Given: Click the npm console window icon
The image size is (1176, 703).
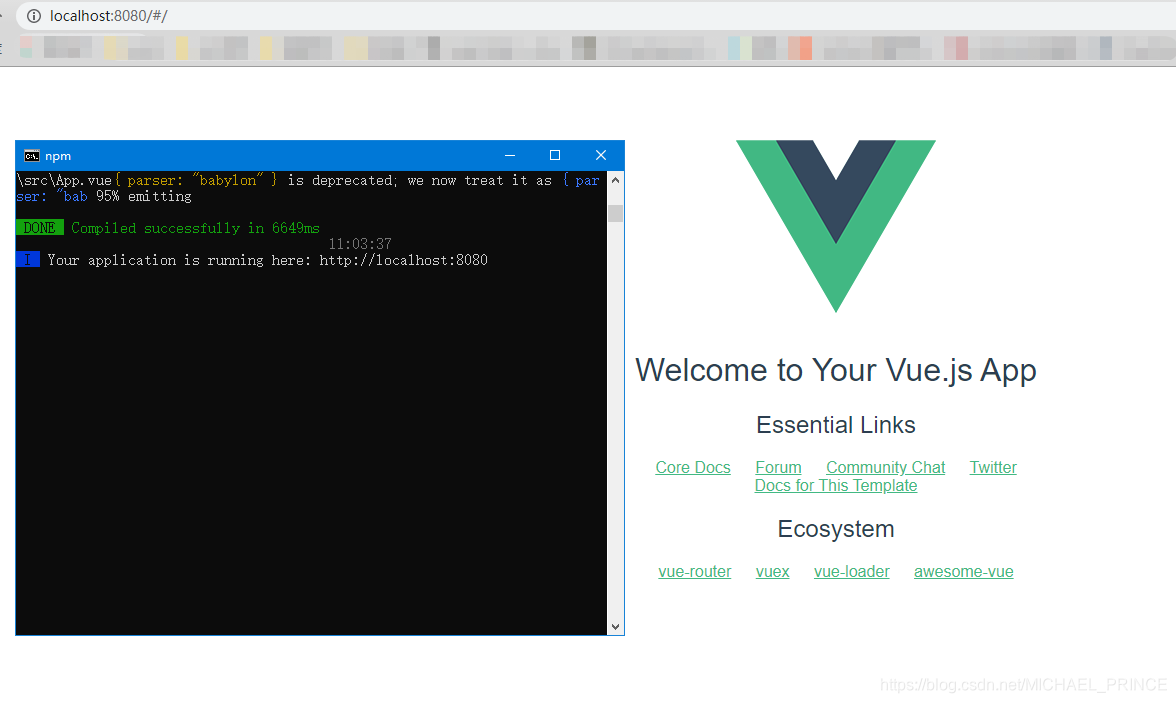Looking at the screenshot, I should 32,155.
